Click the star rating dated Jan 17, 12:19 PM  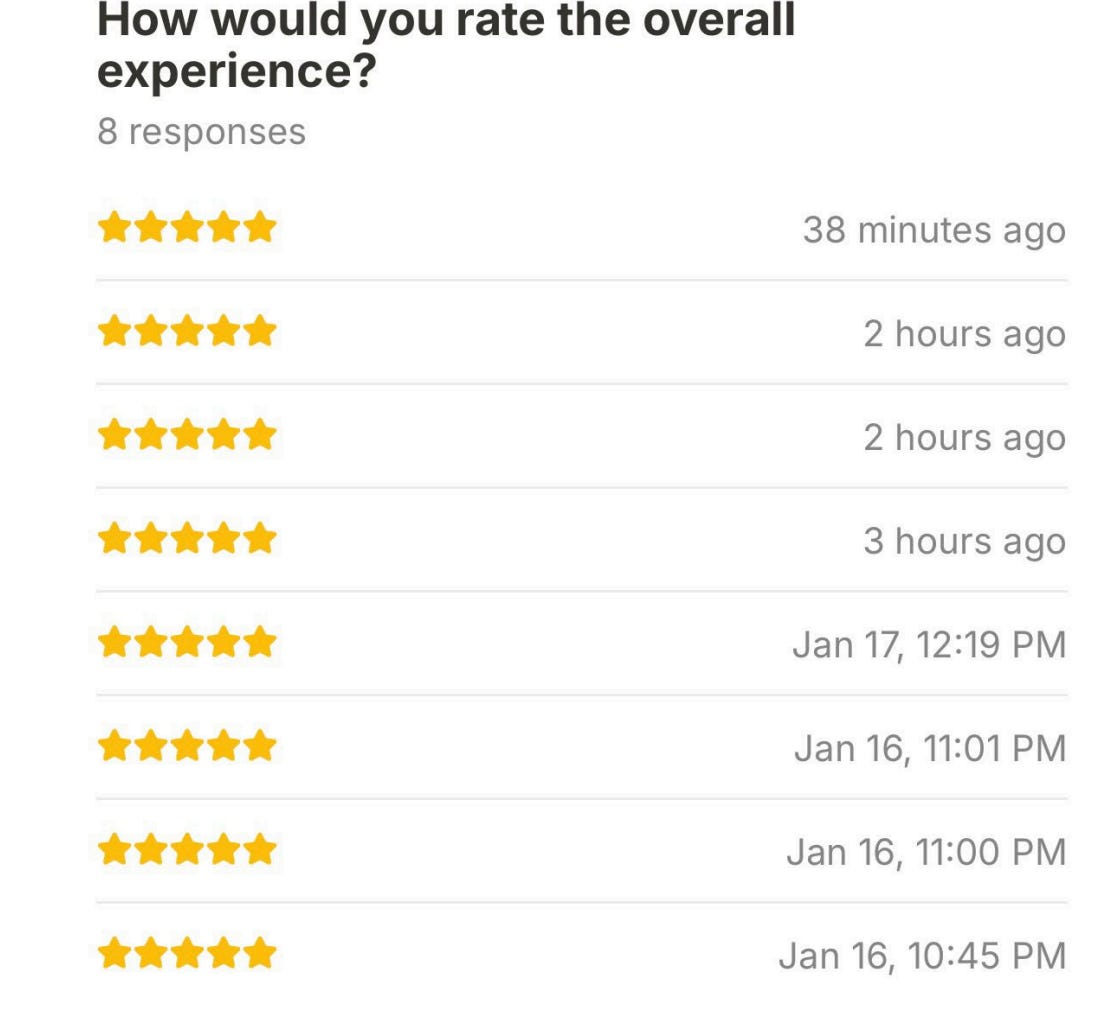tap(187, 642)
